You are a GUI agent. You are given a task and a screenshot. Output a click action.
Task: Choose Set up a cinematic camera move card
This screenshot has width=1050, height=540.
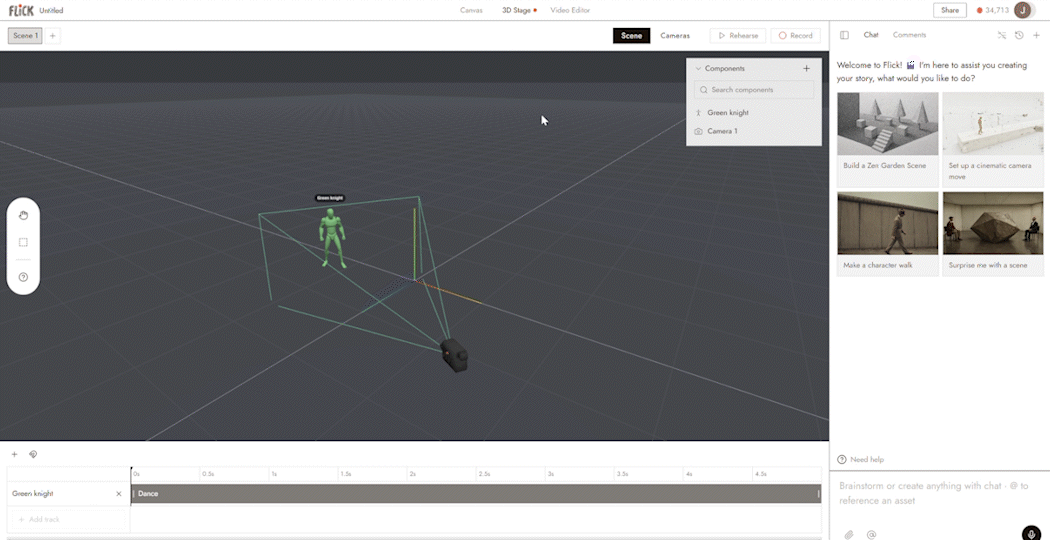click(993, 139)
